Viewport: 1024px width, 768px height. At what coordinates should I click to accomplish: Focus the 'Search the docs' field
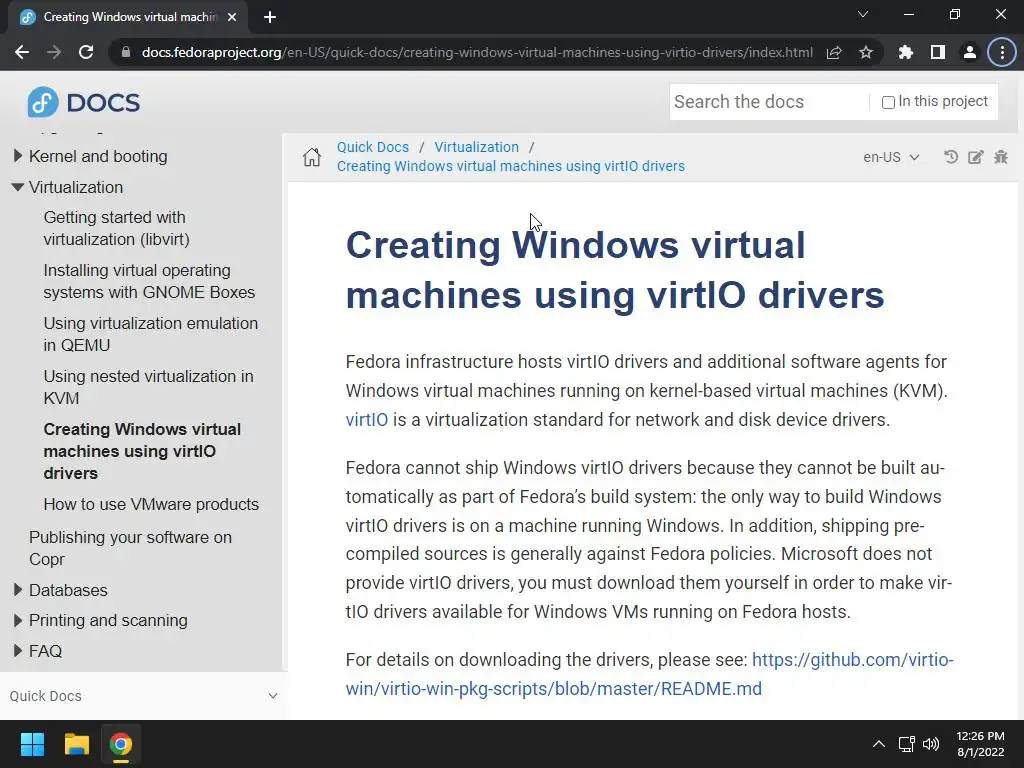769,102
